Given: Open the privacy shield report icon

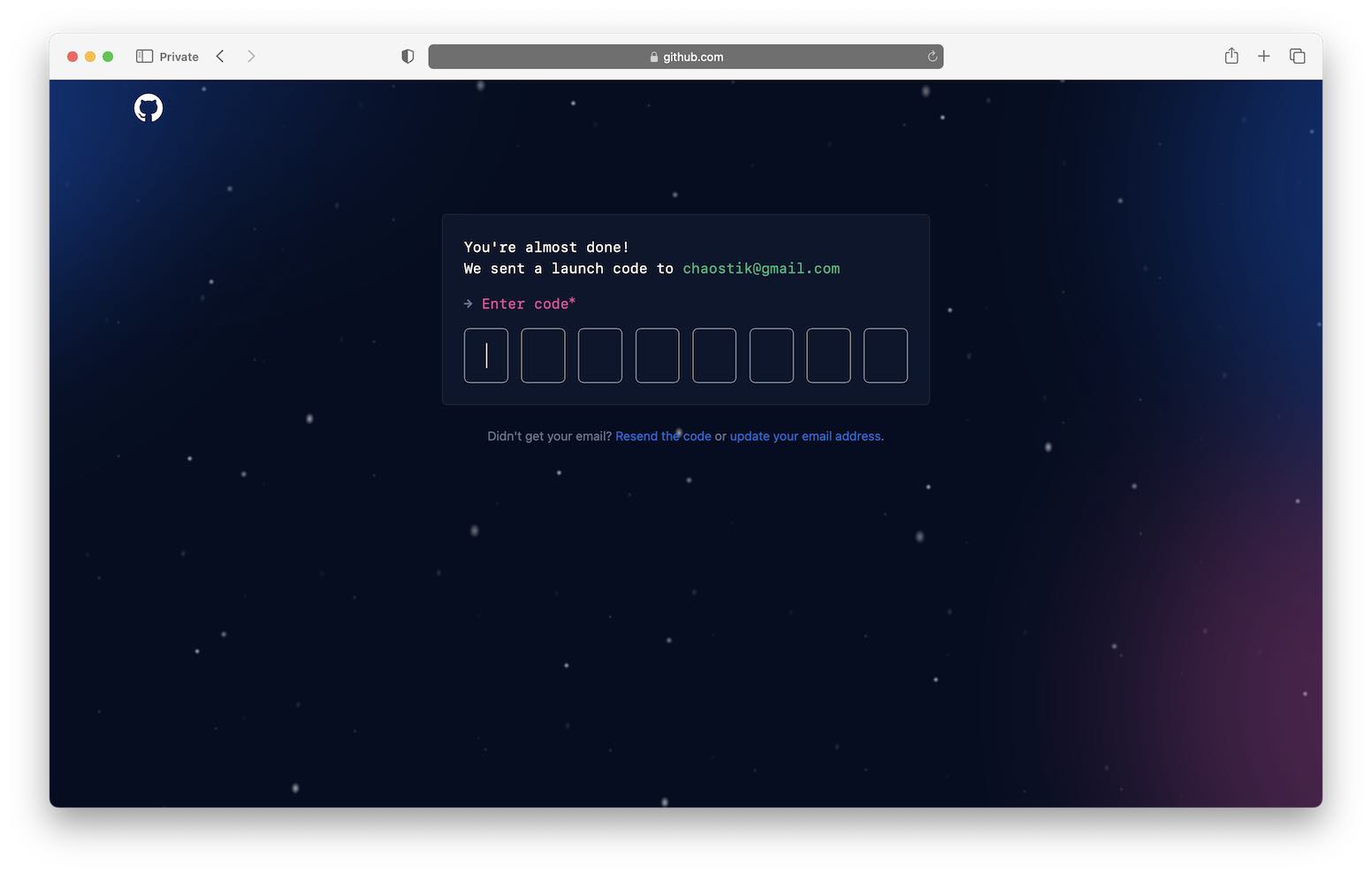Looking at the screenshot, I should tap(408, 57).
